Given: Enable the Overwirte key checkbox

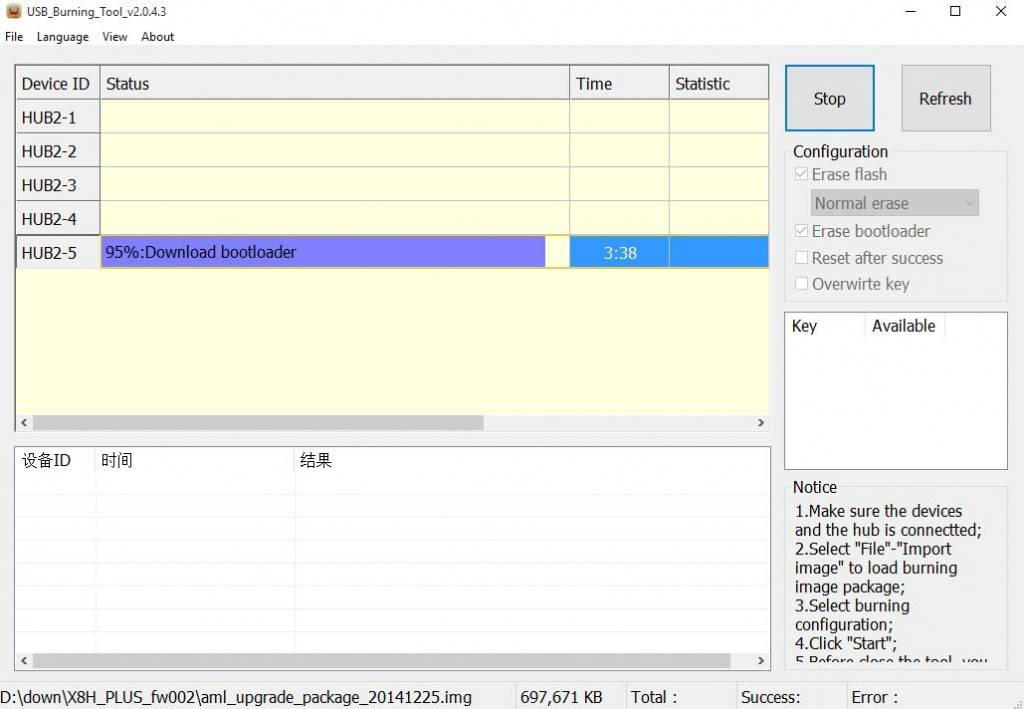Looking at the screenshot, I should (801, 283).
